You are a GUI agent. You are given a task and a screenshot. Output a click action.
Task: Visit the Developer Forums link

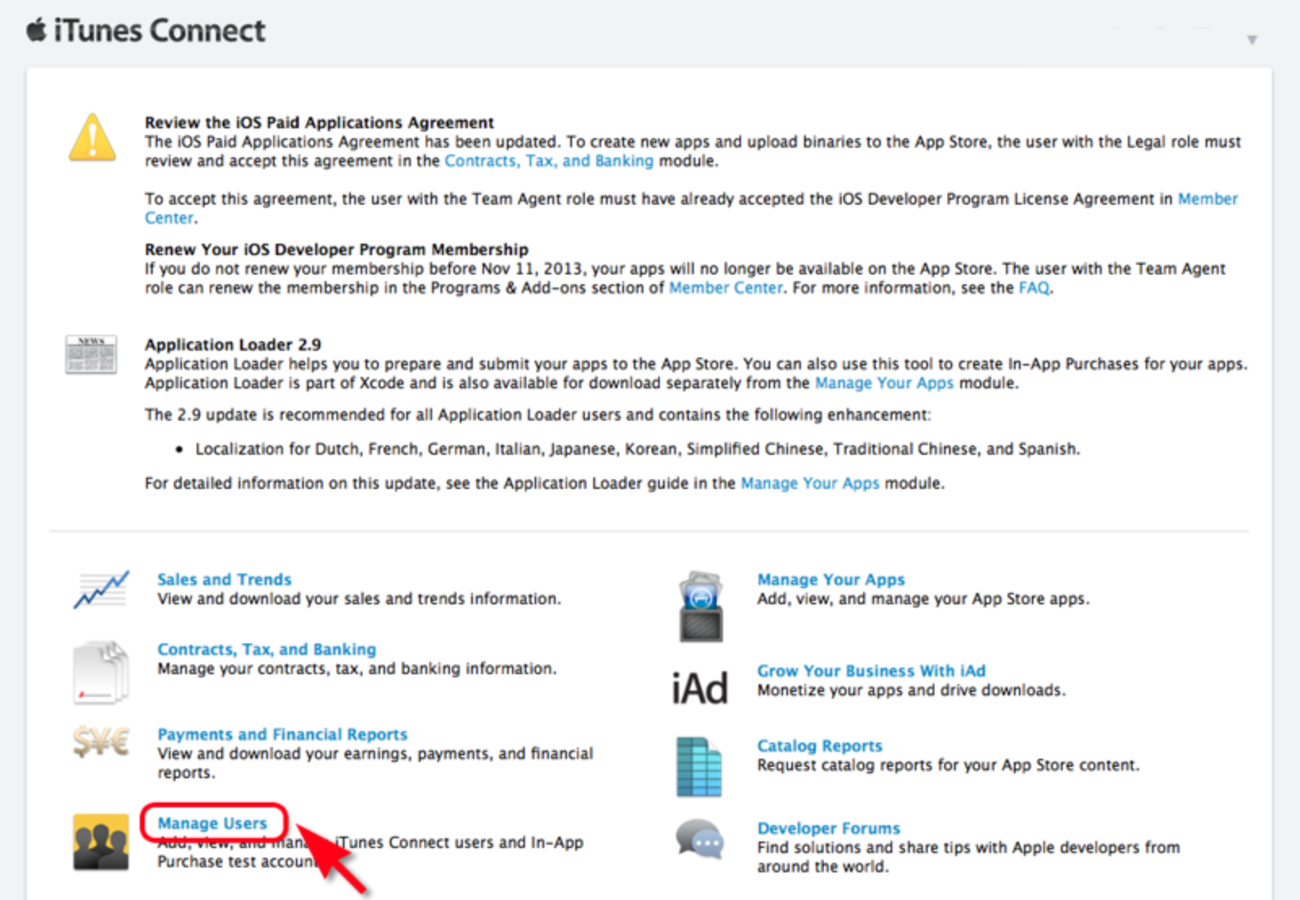(x=829, y=828)
